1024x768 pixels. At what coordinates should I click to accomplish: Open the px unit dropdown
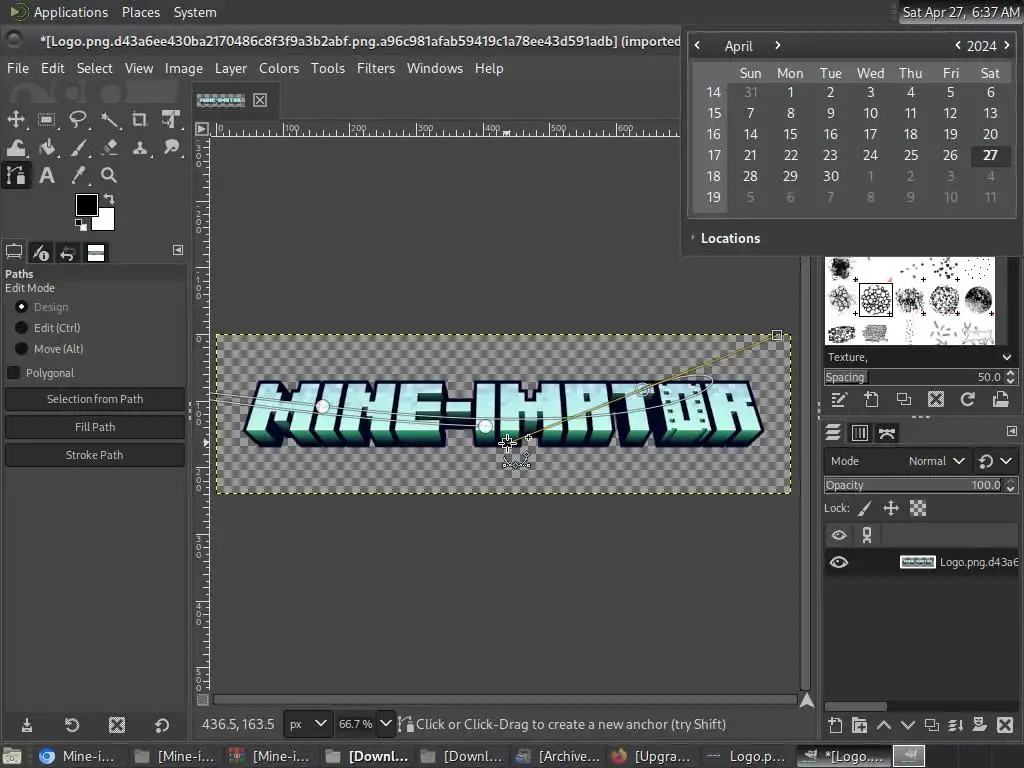(x=308, y=724)
